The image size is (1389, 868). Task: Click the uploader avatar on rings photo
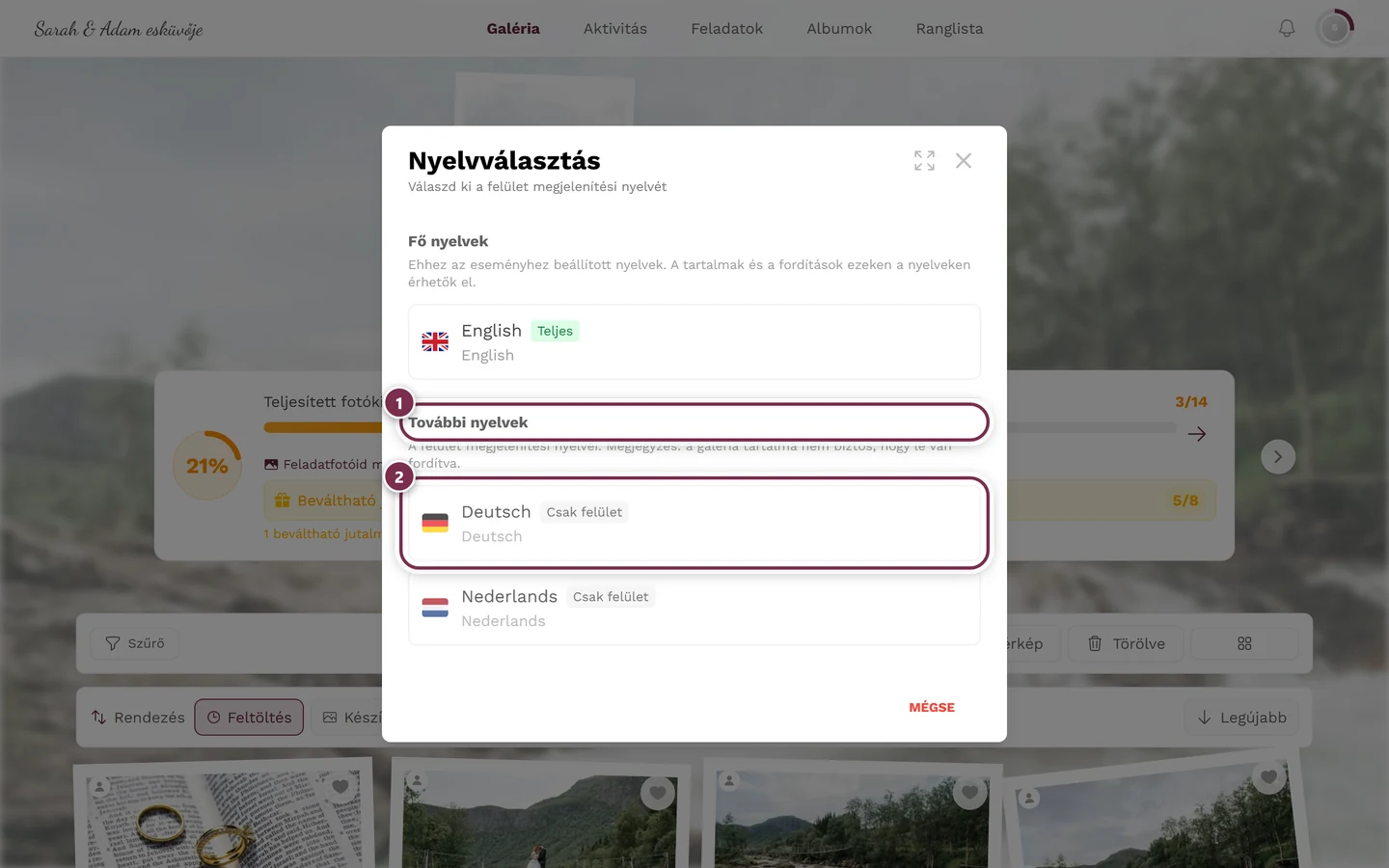[100, 787]
